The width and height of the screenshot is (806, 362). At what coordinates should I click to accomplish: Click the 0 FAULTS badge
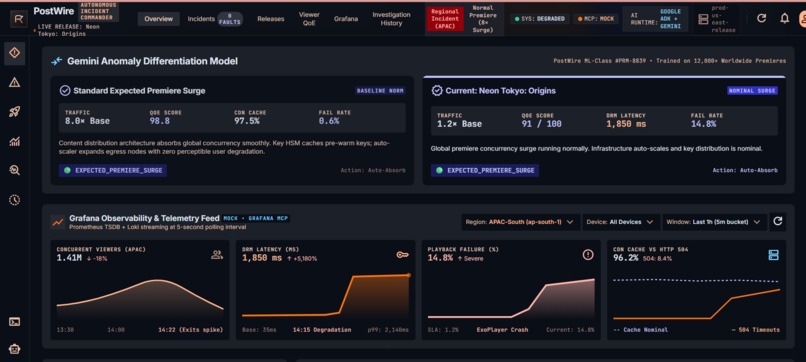click(229, 20)
